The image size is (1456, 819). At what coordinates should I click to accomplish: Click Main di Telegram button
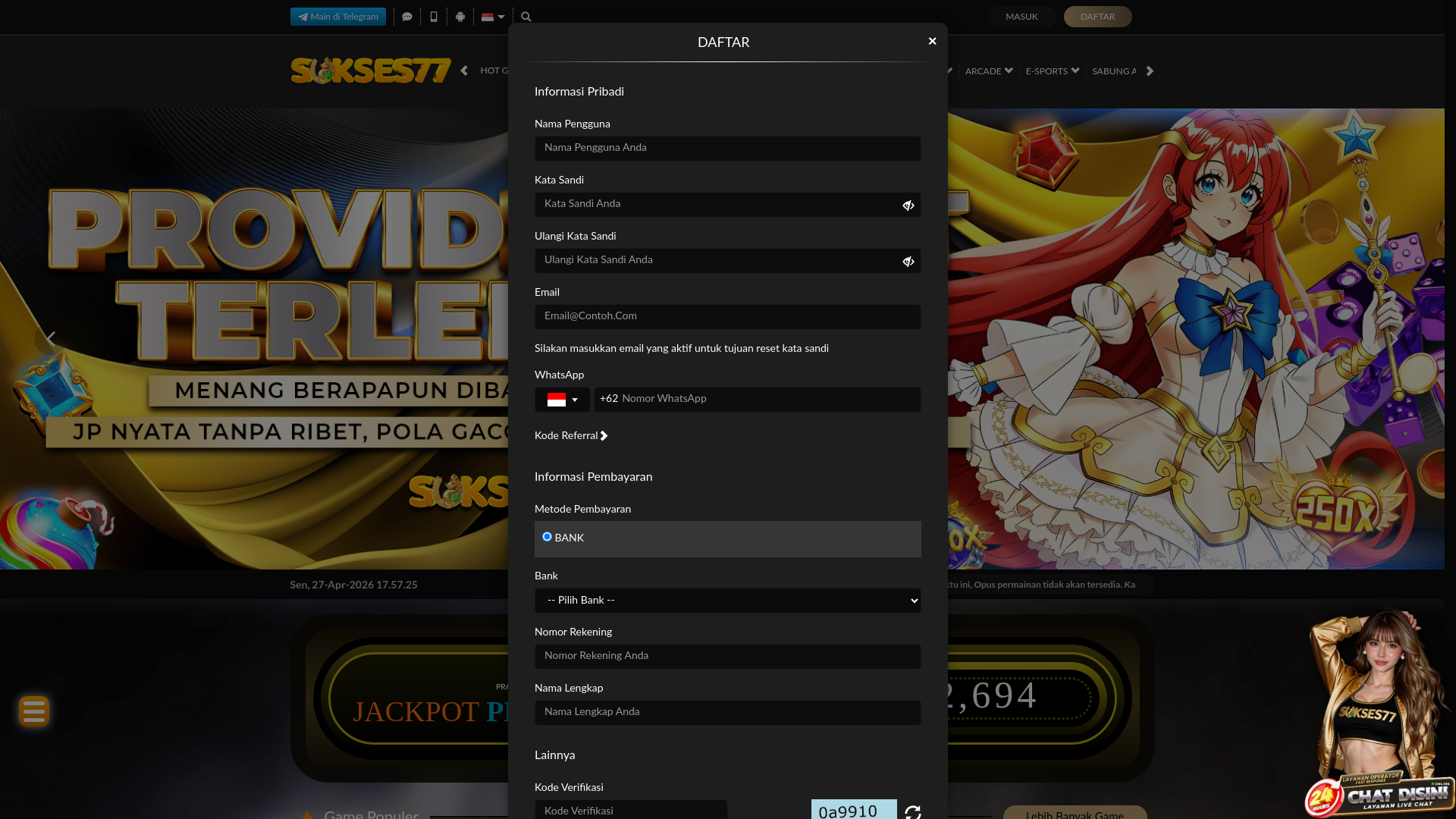tap(338, 17)
